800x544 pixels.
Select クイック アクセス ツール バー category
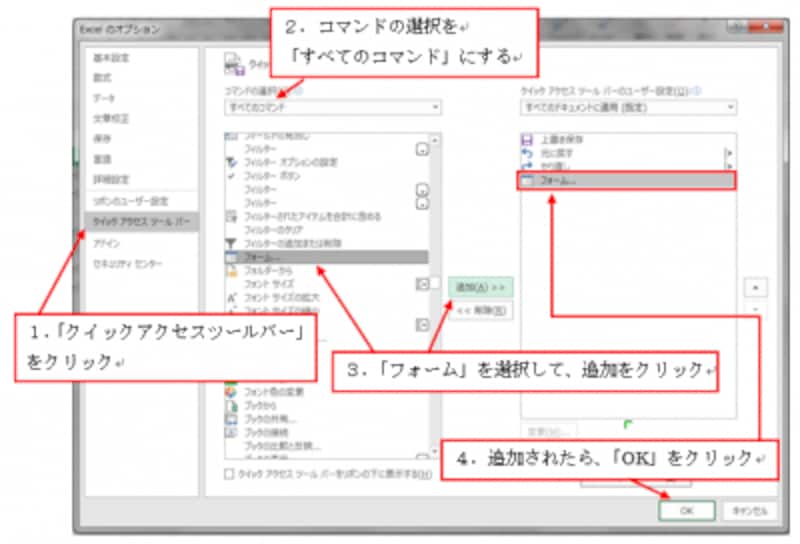(x=141, y=221)
